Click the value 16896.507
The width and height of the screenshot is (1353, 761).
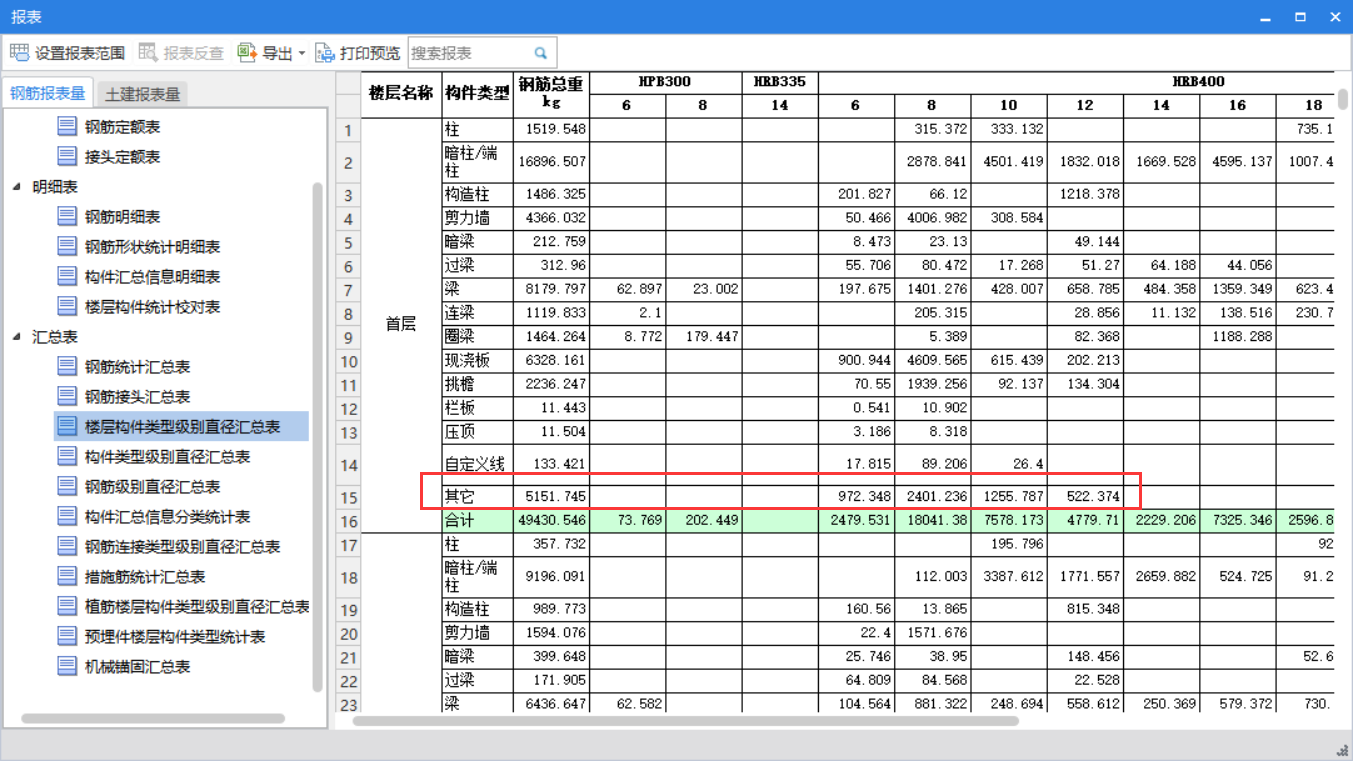(x=551, y=162)
